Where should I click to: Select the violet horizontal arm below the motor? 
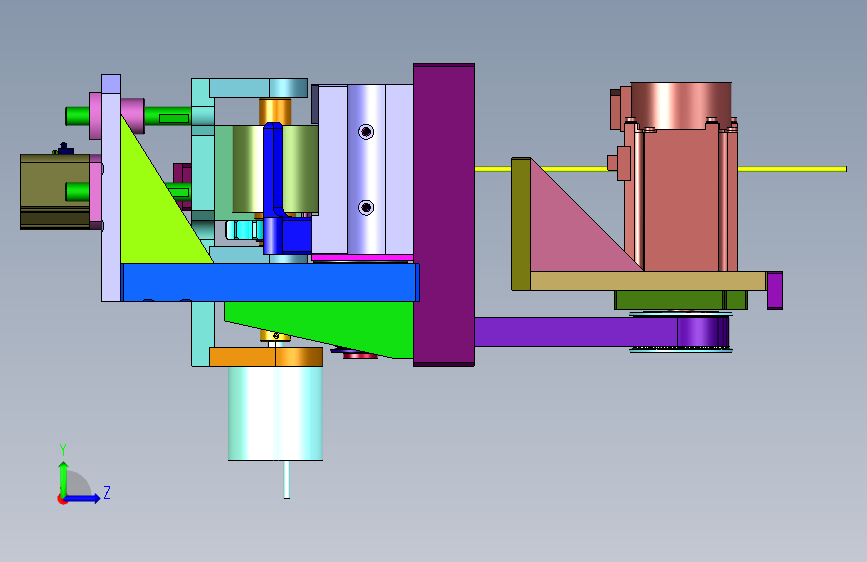575,332
